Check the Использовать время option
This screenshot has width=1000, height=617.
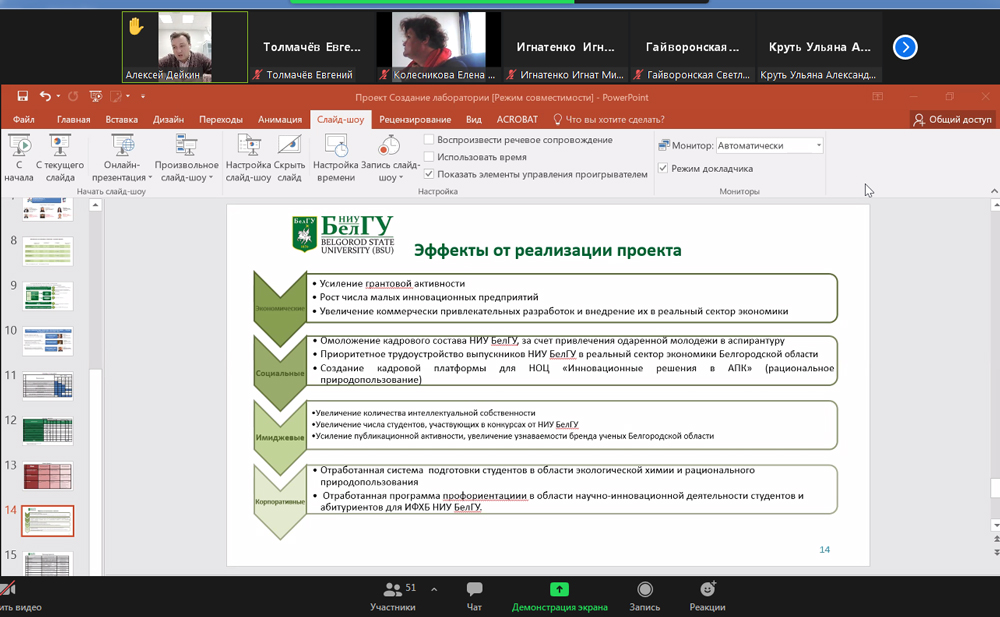pos(429,157)
